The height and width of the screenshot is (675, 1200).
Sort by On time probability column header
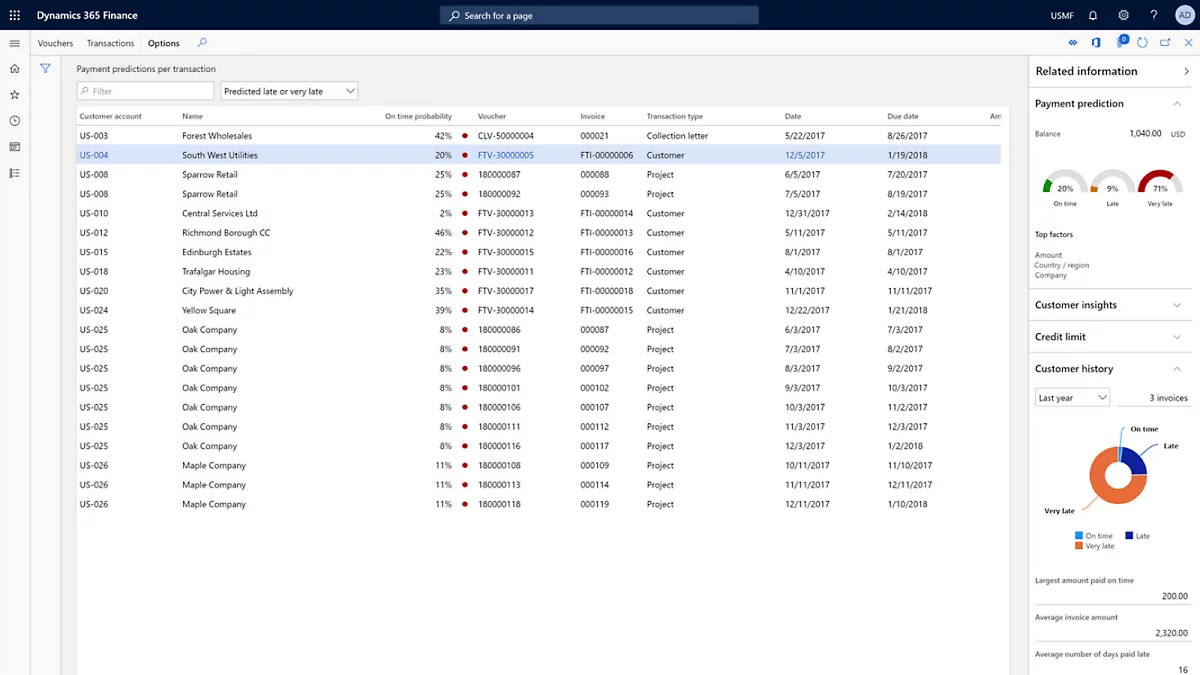418,117
